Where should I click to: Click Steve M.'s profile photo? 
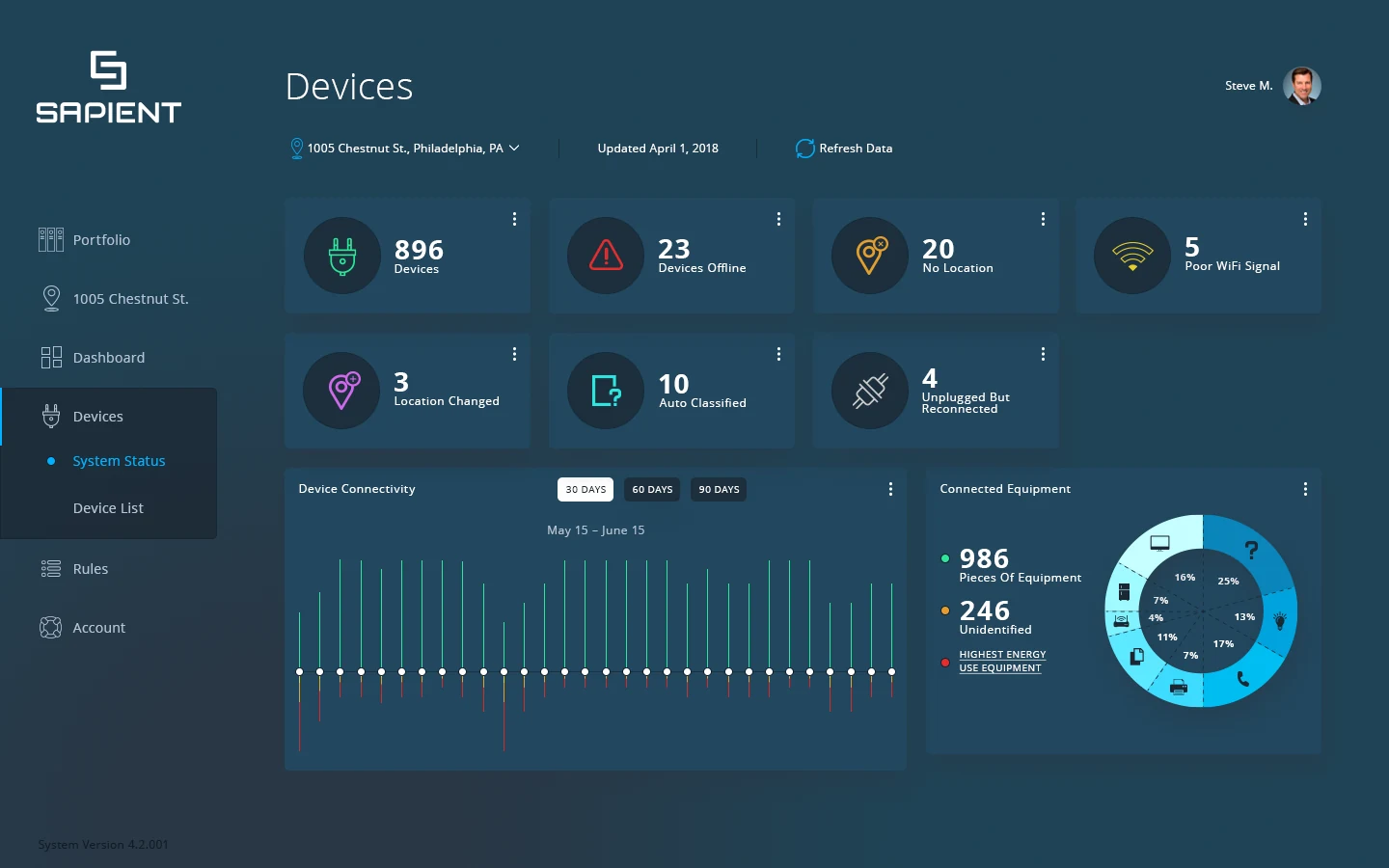(1302, 86)
